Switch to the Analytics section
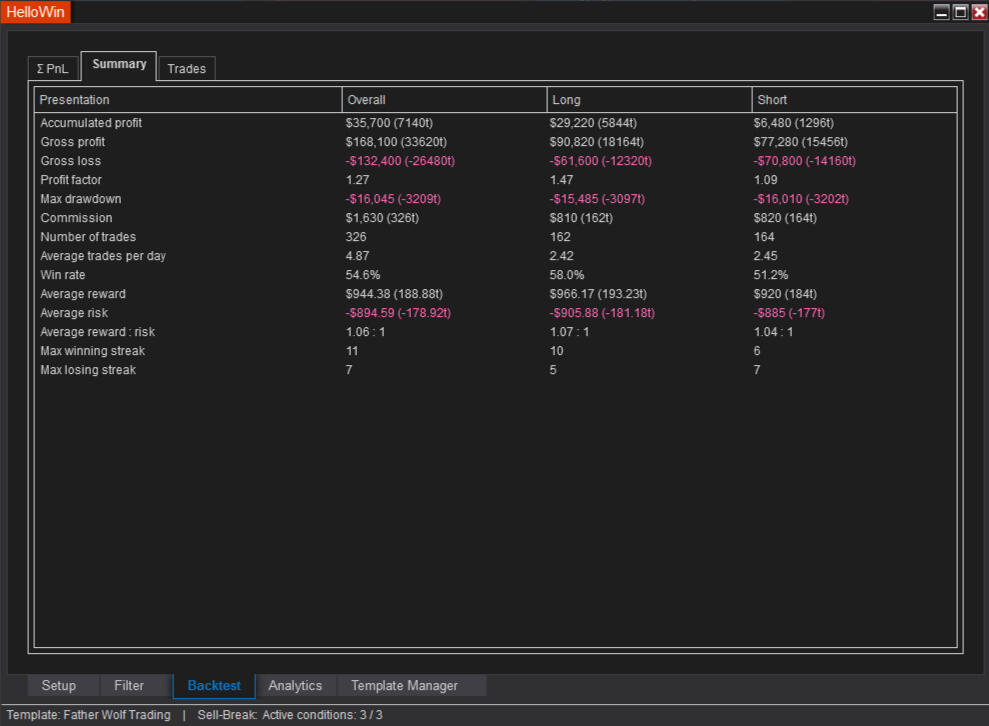 (295, 686)
